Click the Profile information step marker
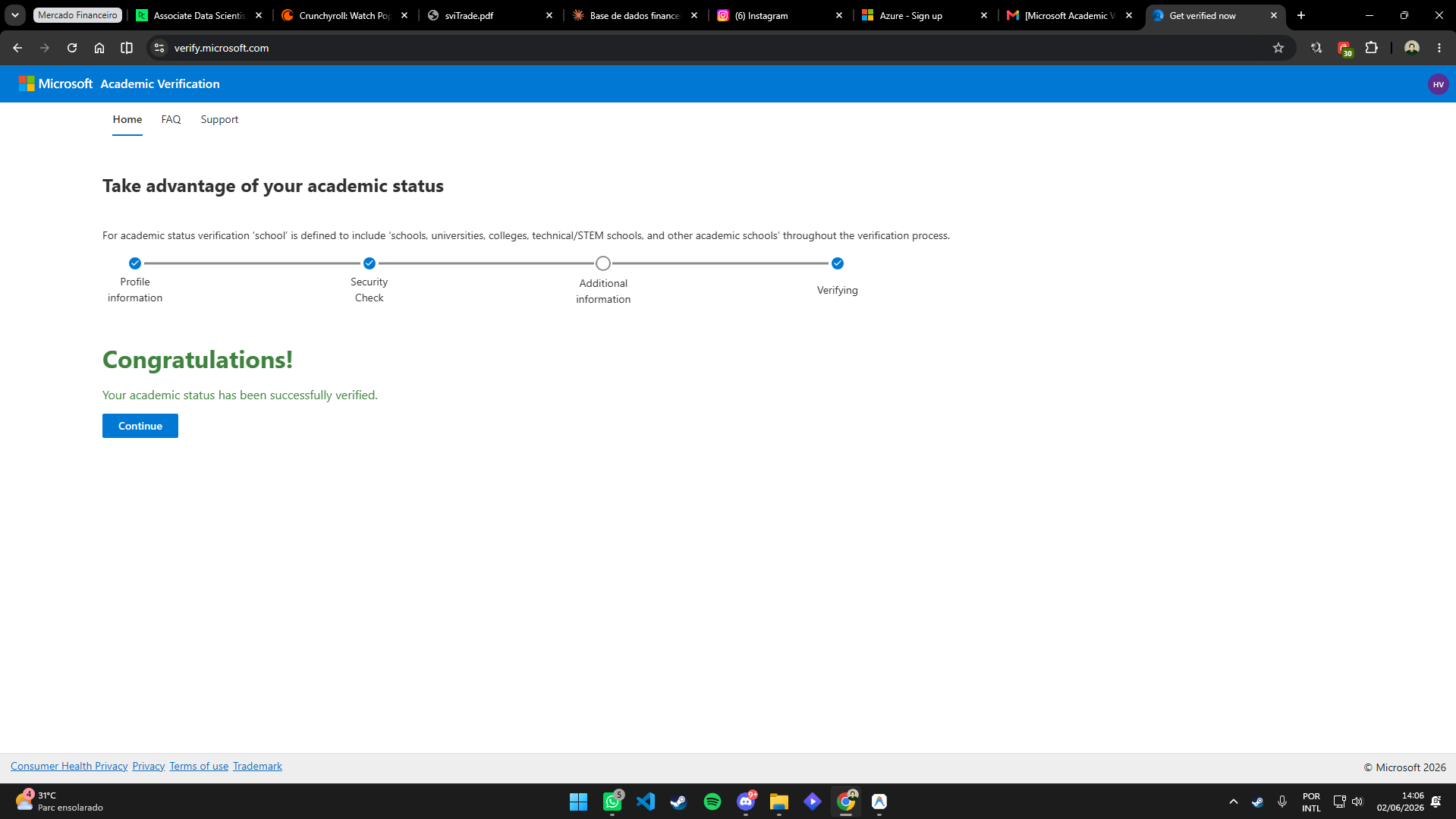 135,263
